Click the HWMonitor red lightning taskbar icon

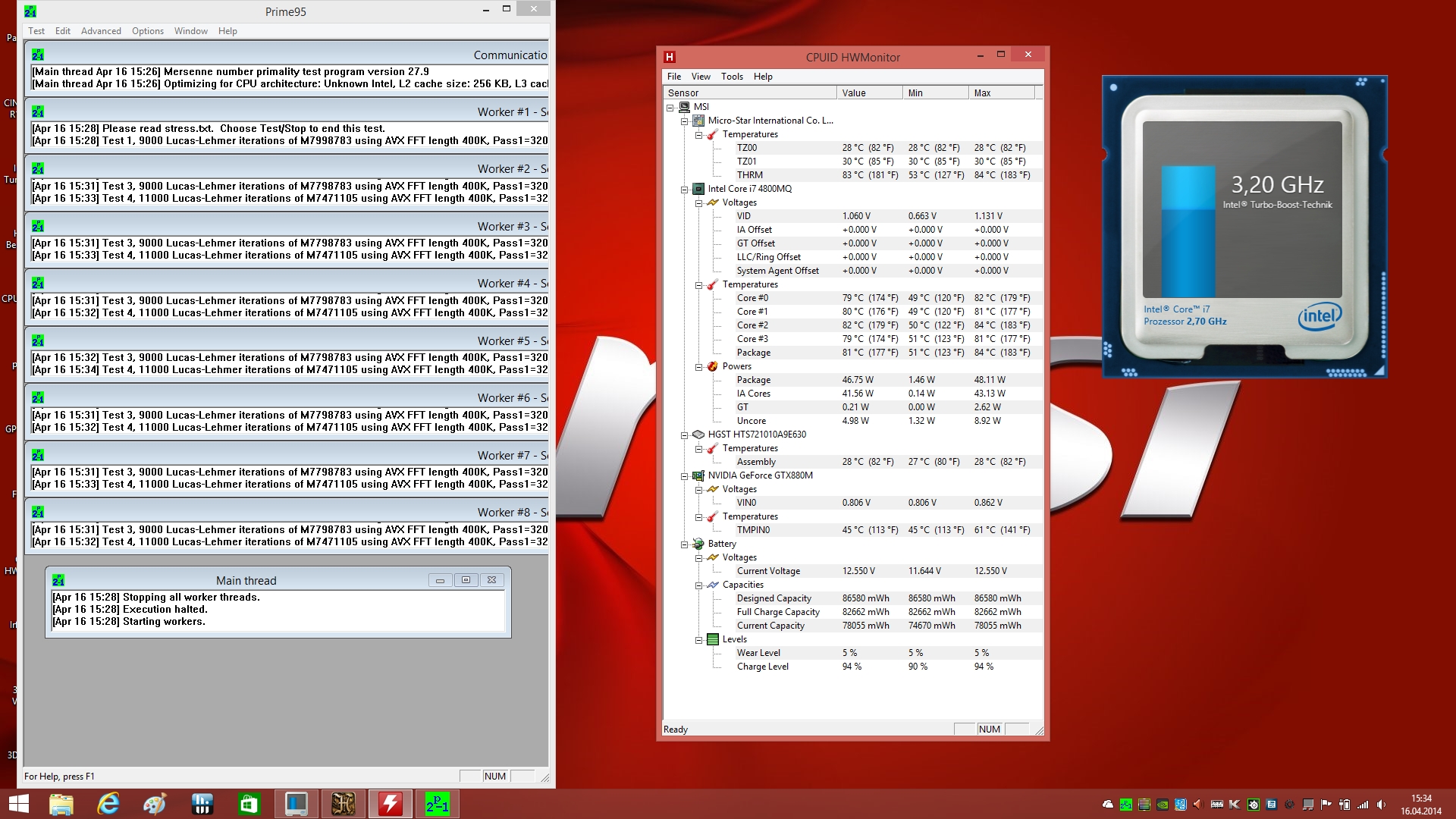pos(391,804)
